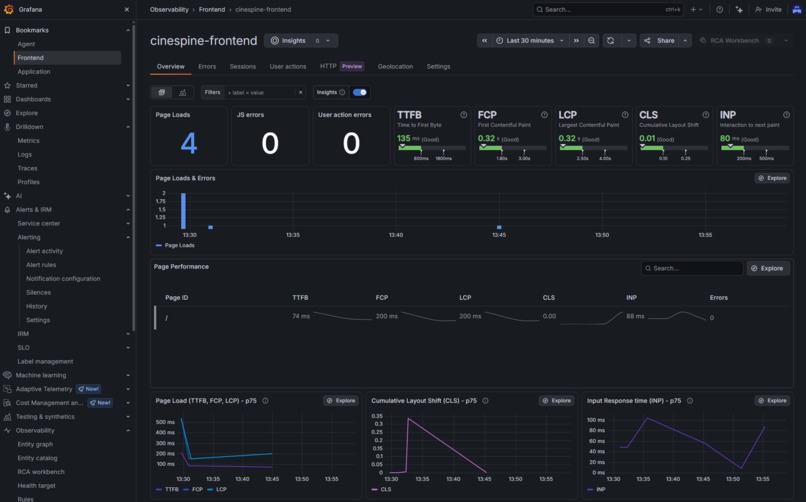Image resolution: width=806 pixels, height=502 pixels.
Task: Switch to the HTTP Preview tab
Action: (342, 66)
